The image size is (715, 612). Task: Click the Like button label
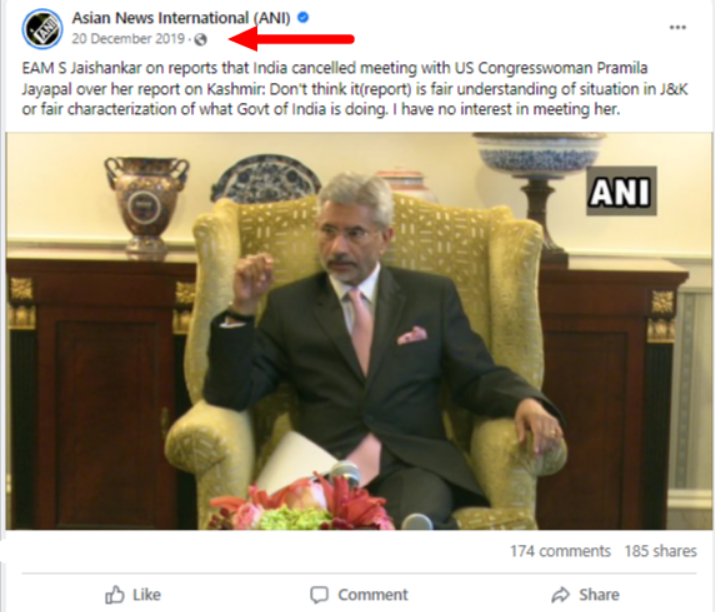pyautogui.click(x=147, y=595)
